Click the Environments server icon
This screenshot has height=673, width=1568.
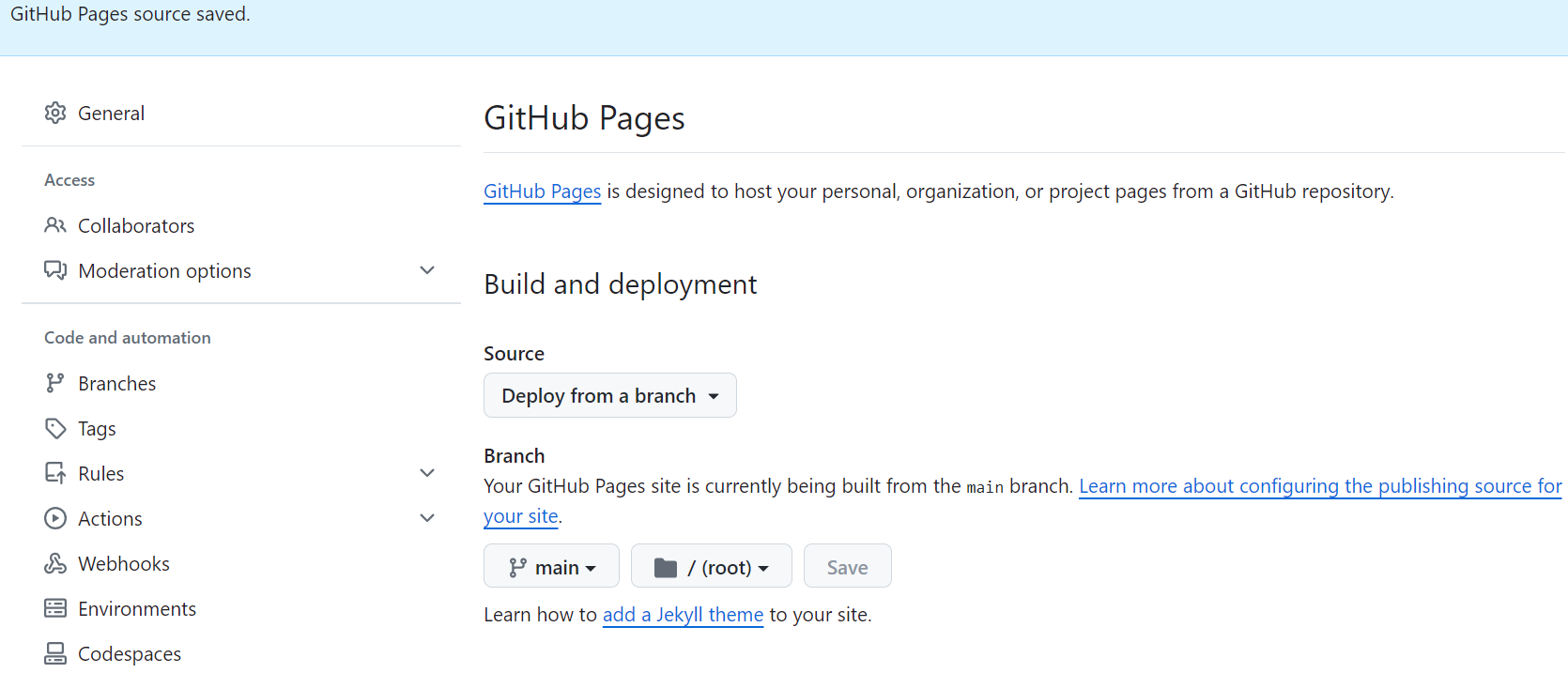(x=55, y=608)
